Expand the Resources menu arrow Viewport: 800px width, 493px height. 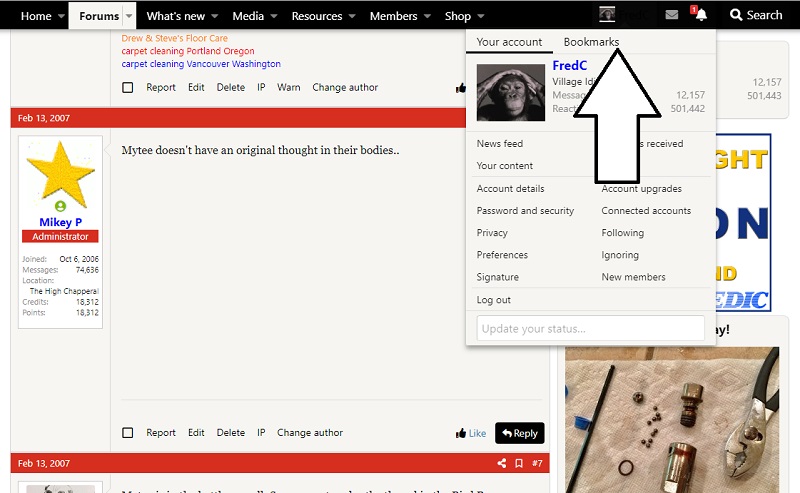pyautogui.click(x=352, y=16)
